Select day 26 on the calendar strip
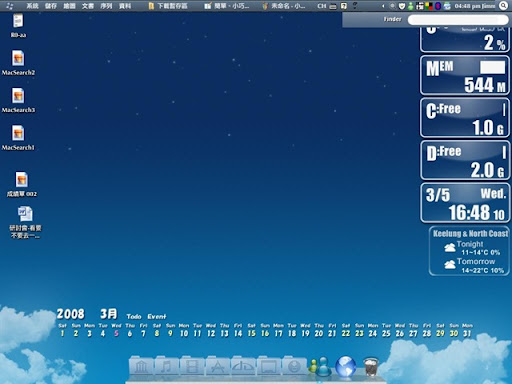 400,333
